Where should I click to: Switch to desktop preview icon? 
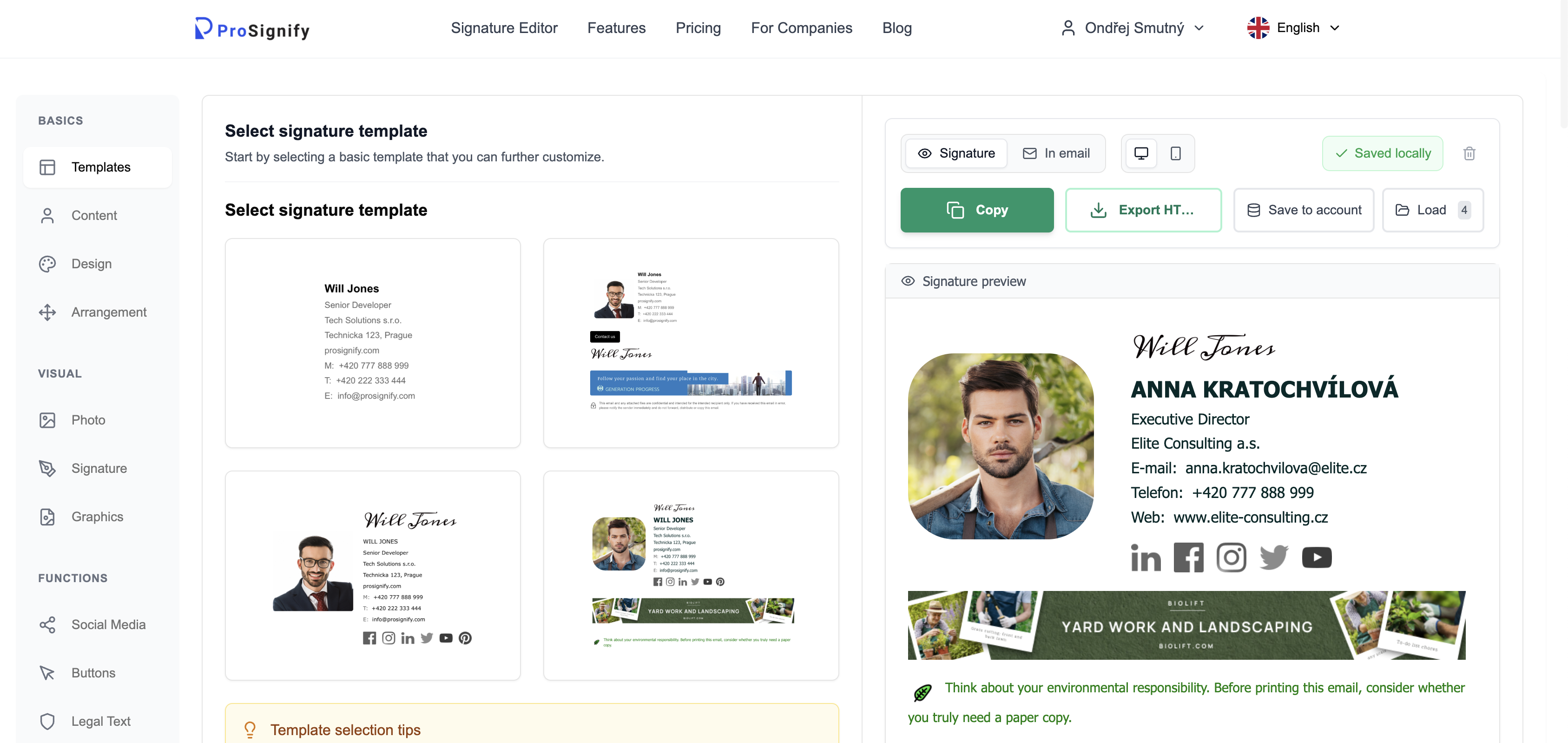click(1141, 153)
